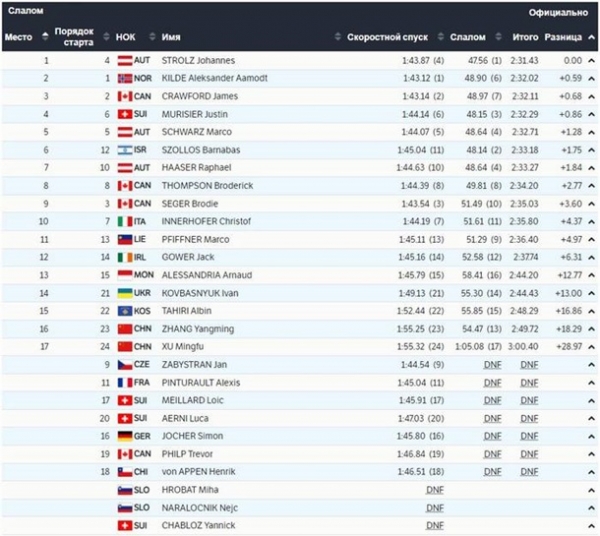The image size is (600, 536).
Task: Open athlete AERNI Luca
Action: (185, 418)
